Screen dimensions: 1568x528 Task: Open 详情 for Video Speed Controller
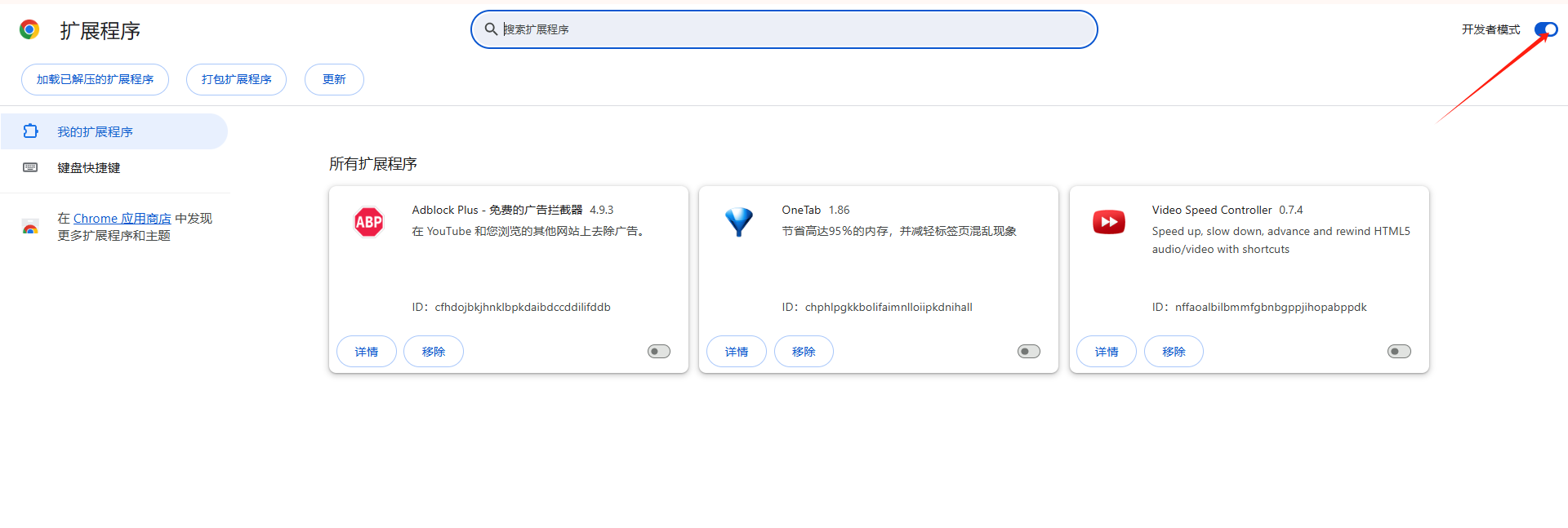[1107, 352]
